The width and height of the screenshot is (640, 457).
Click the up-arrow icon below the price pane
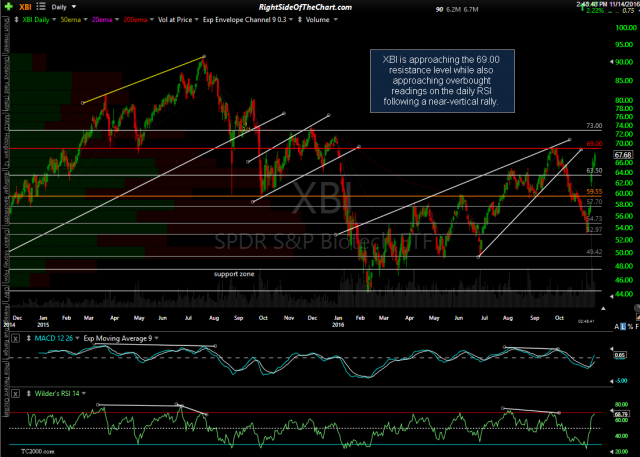[603, 308]
